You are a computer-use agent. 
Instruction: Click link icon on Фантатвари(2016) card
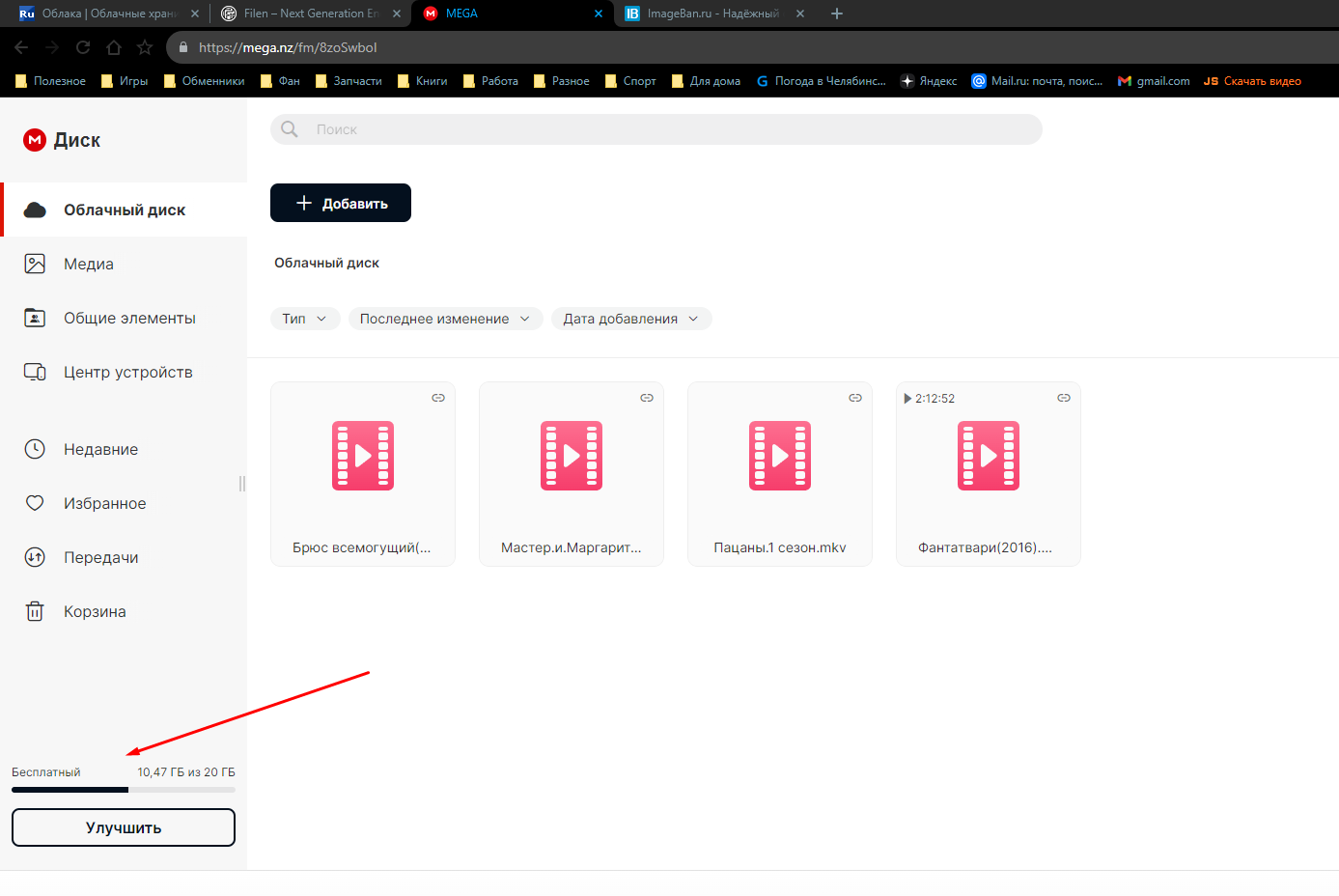tap(1064, 398)
